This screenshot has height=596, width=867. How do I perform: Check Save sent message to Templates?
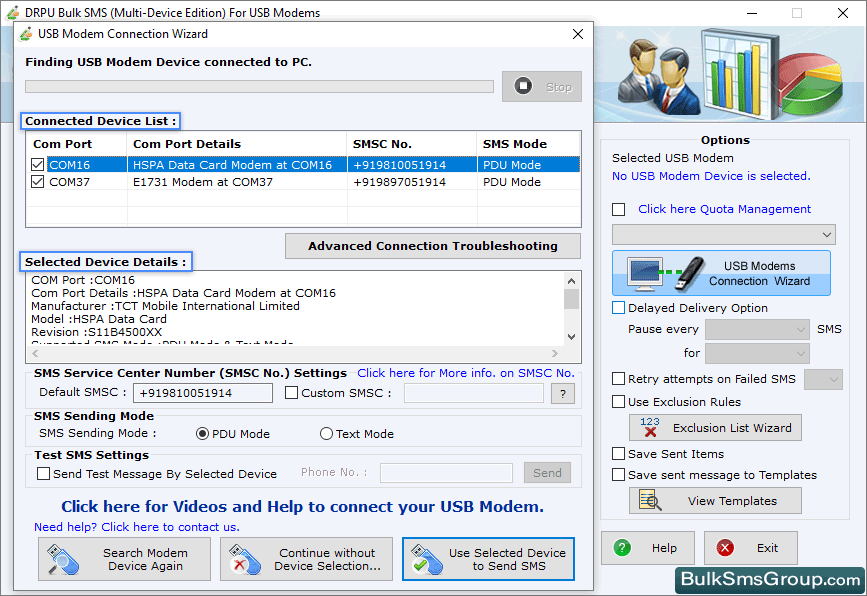[x=619, y=475]
